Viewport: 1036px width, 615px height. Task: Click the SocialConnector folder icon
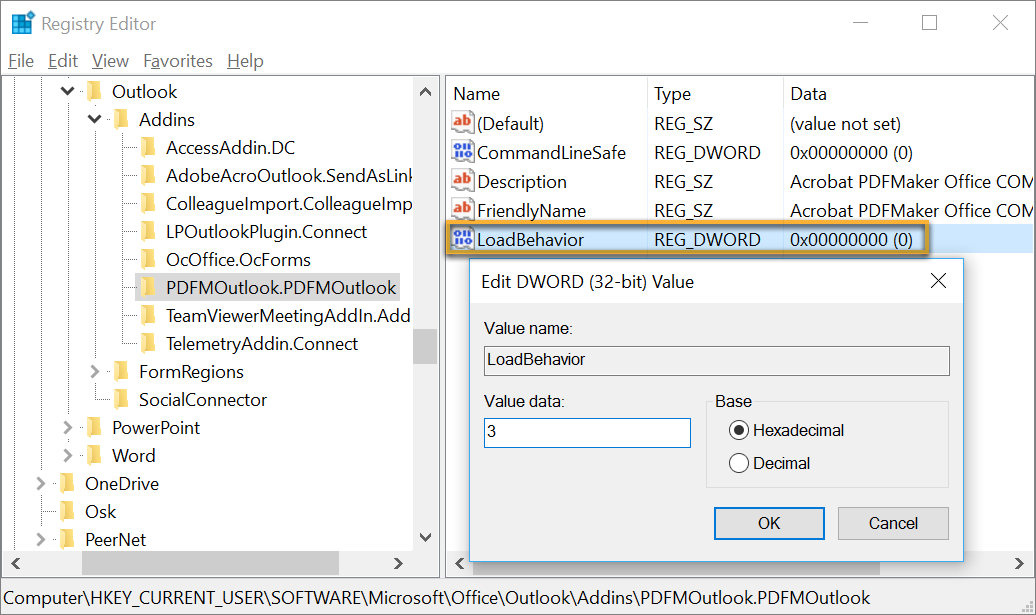(x=120, y=399)
